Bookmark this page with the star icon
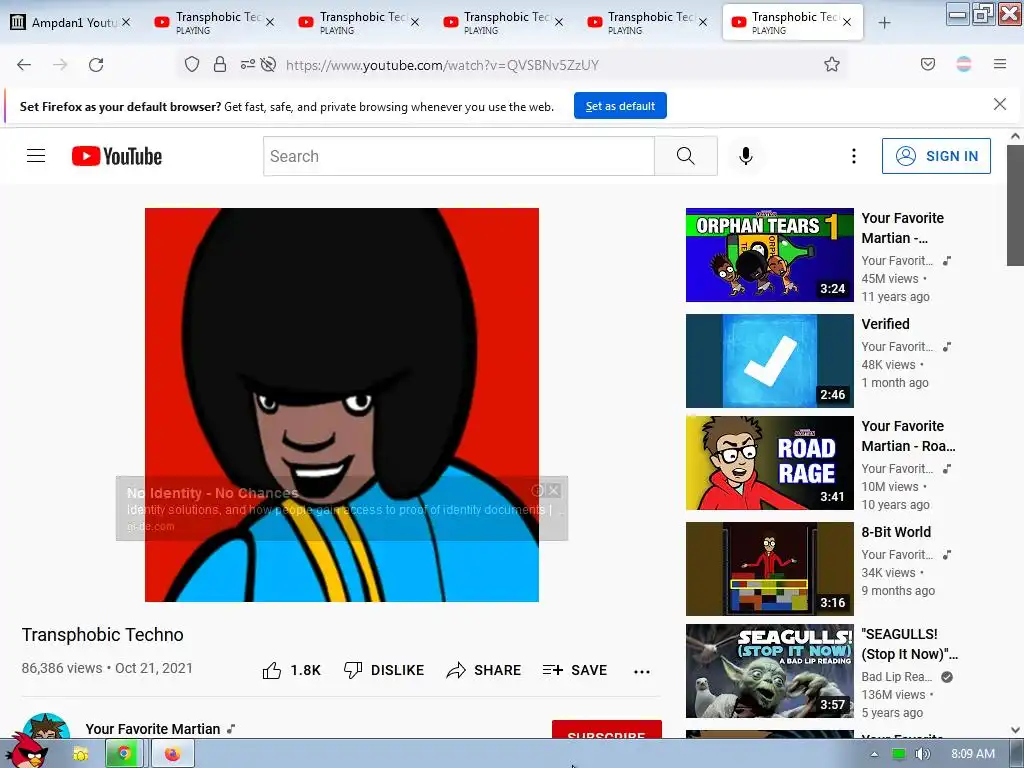This screenshot has width=1024, height=768. point(831,64)
